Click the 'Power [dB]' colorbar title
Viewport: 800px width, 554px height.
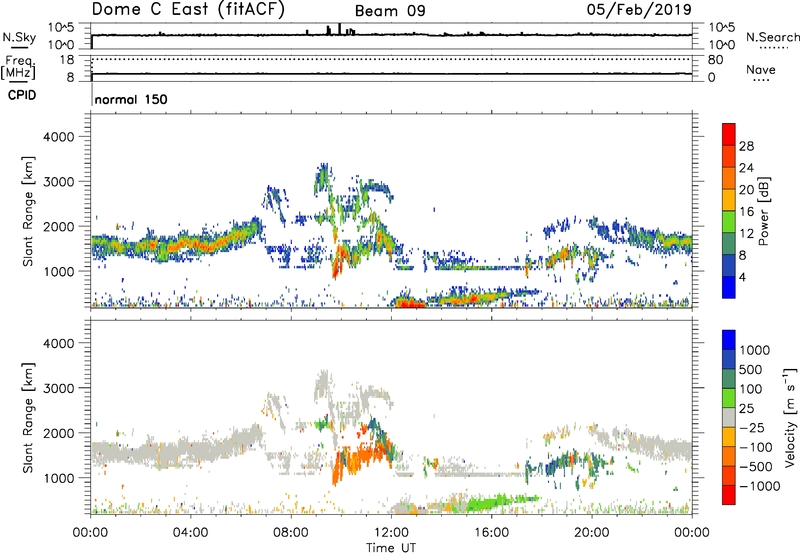point(763,211)
